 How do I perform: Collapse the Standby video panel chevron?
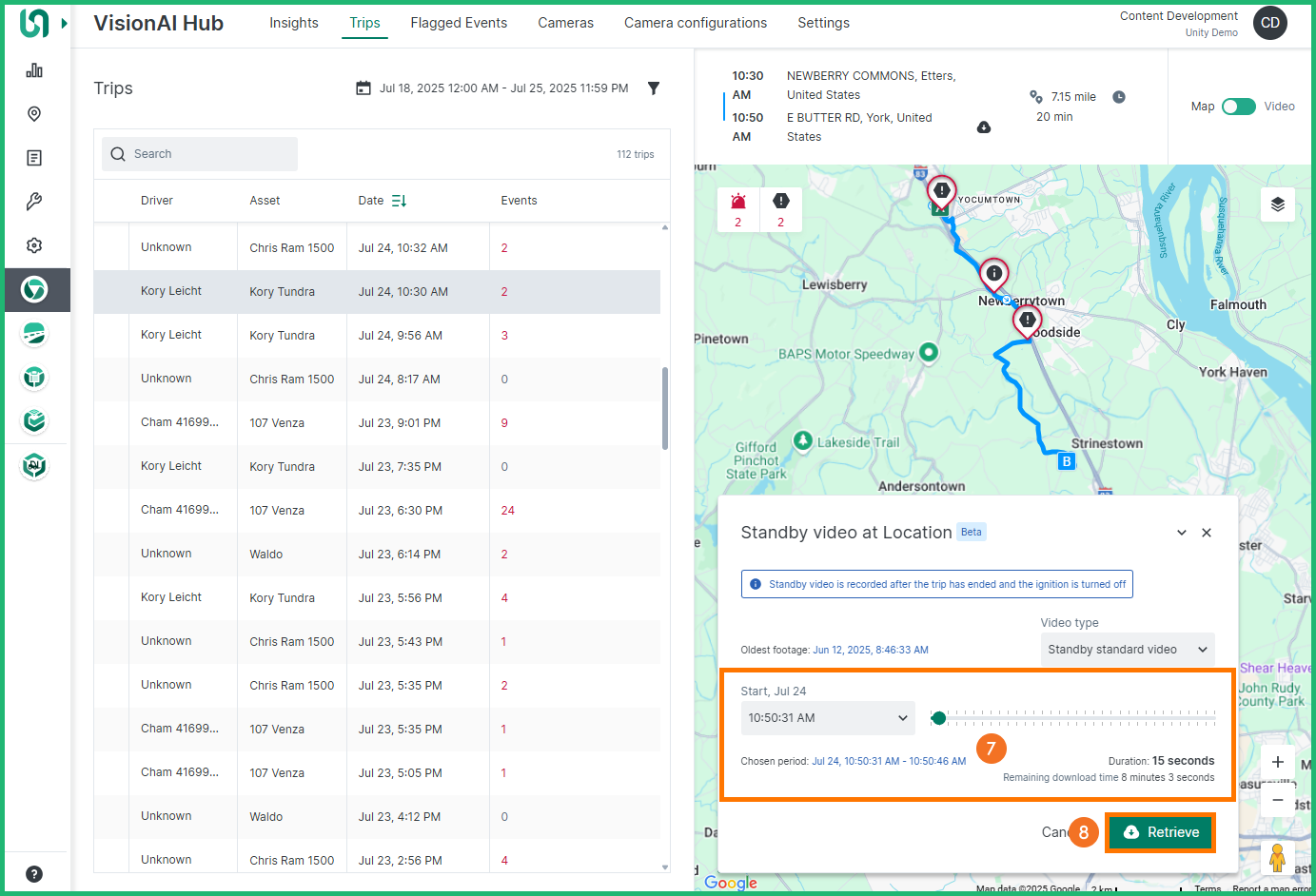[1181, 533]
